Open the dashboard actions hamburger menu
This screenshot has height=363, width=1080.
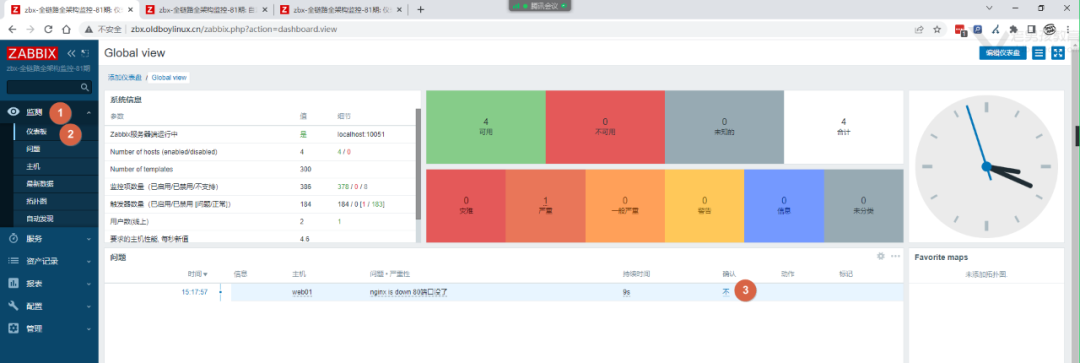click(1039, 53)
